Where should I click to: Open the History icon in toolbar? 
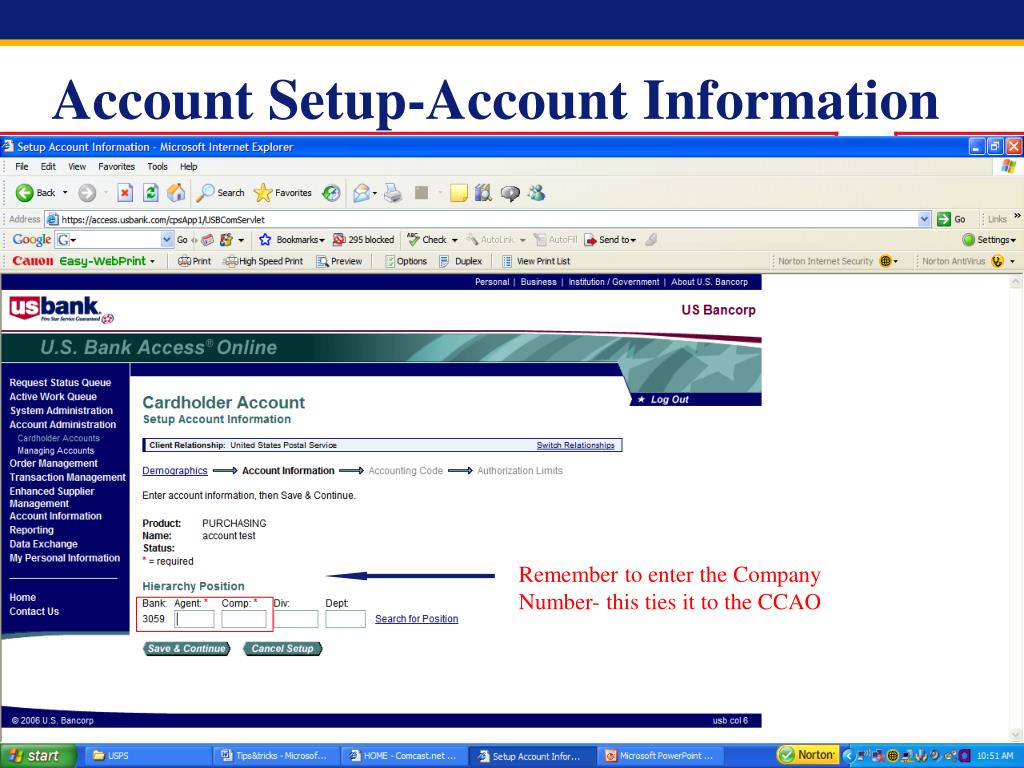point(331,193)
